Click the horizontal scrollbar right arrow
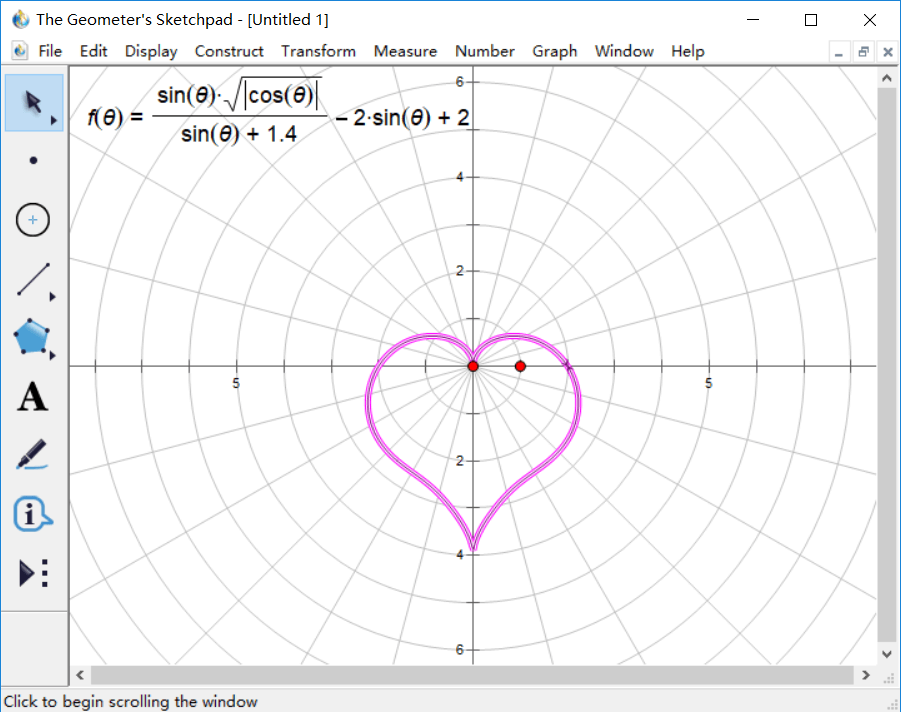The image size is (901, 712). (x=867, y=675)
